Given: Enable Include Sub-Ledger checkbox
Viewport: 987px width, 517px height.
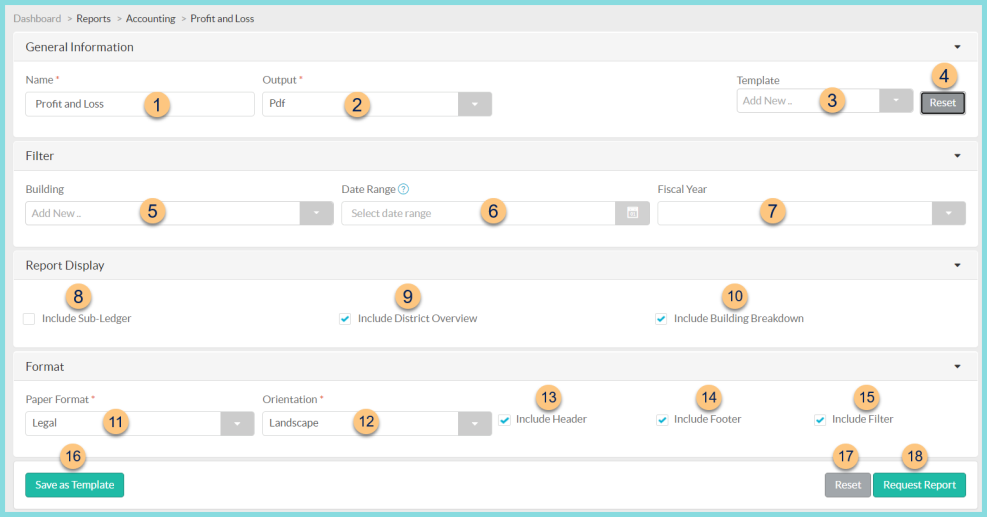Looking at the screenshot, I should coord(29,319).
